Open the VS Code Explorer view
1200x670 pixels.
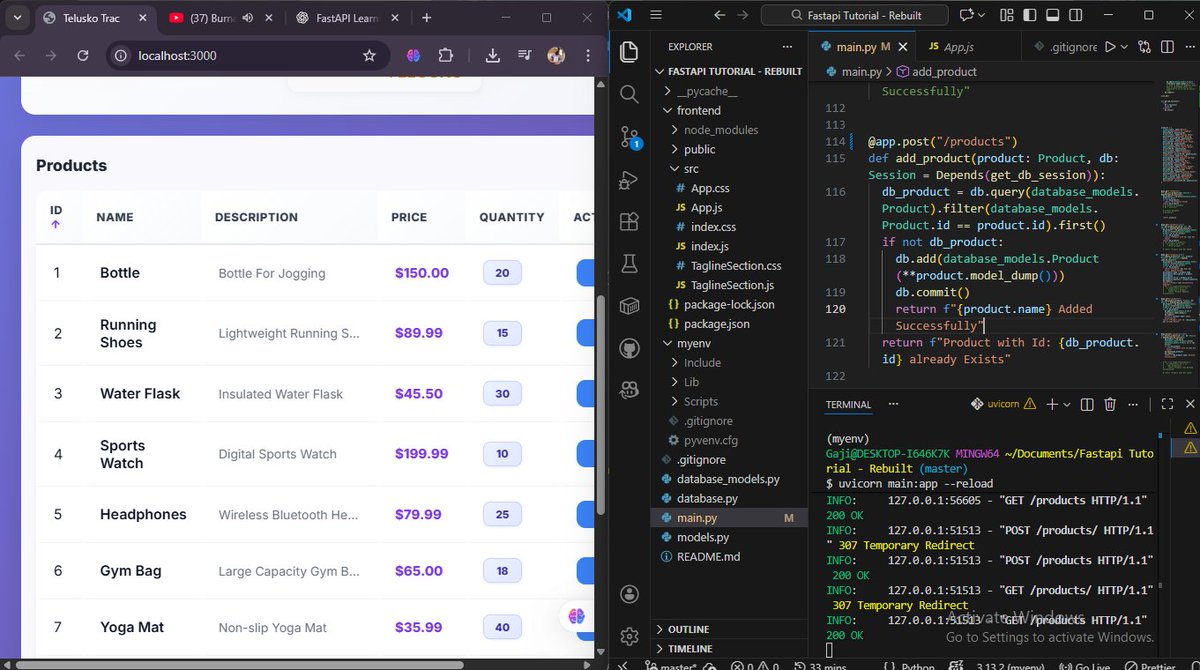click(629, 51)
